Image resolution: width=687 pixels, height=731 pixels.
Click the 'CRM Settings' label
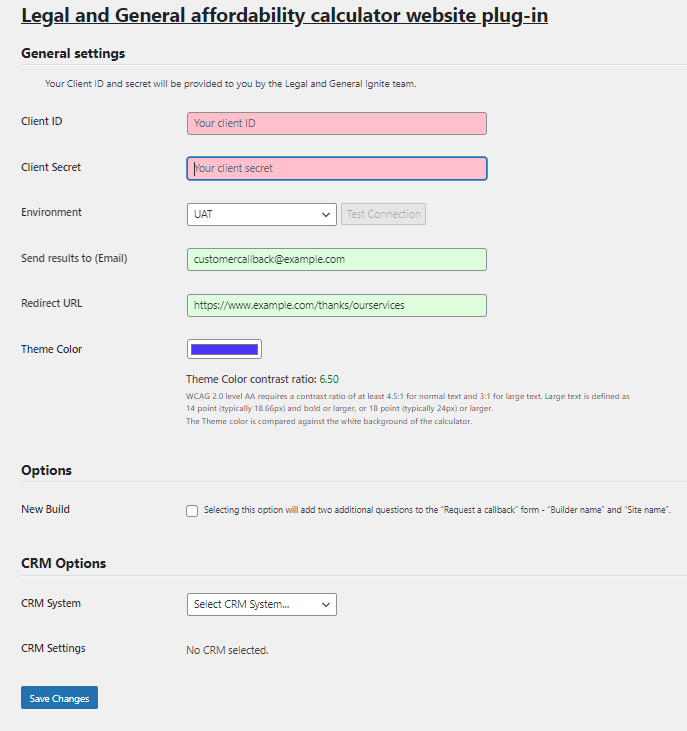pyautogui.click(x=53, y=648)
